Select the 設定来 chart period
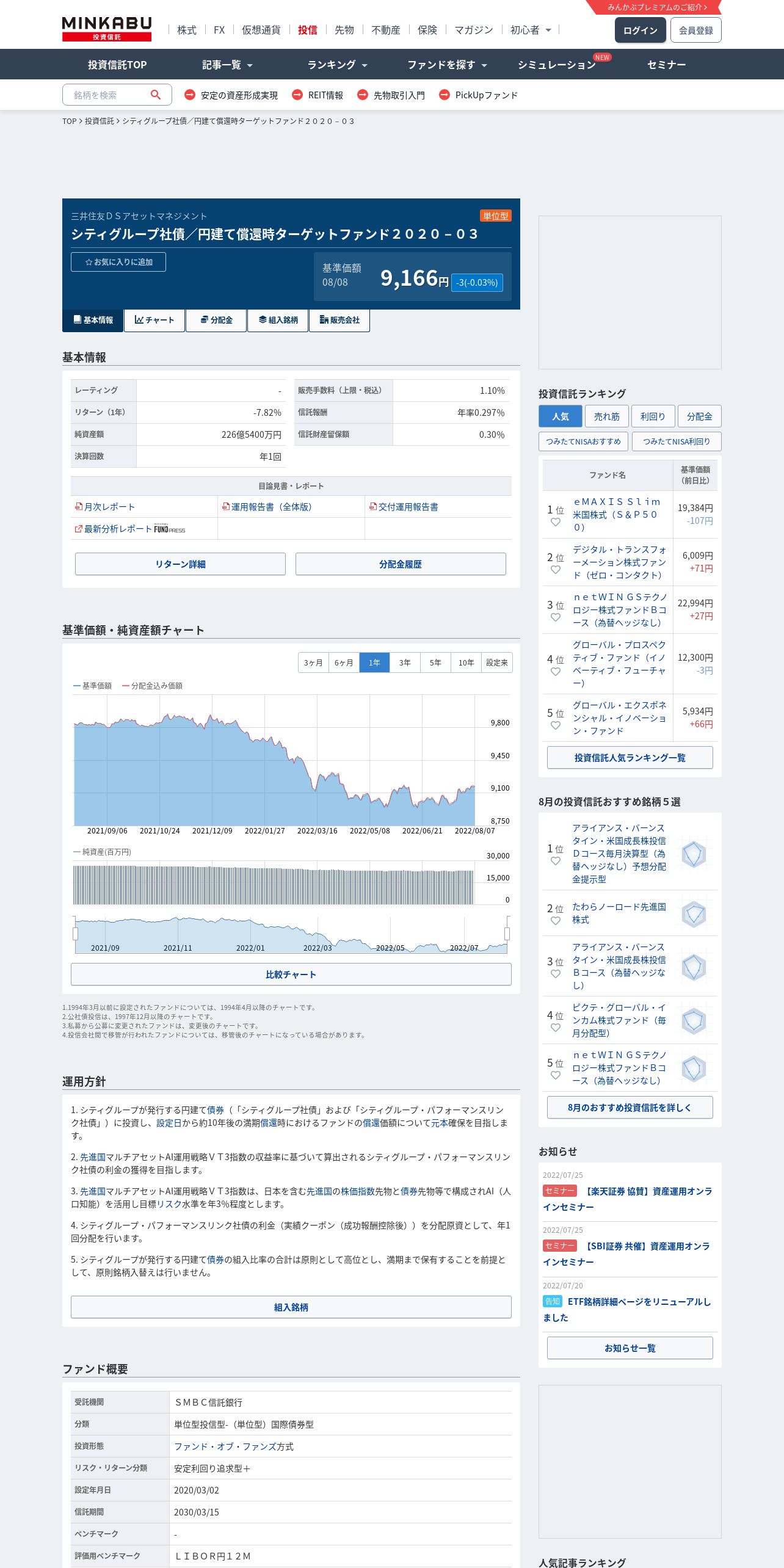The image size is (784, 1568). (497, 662)
